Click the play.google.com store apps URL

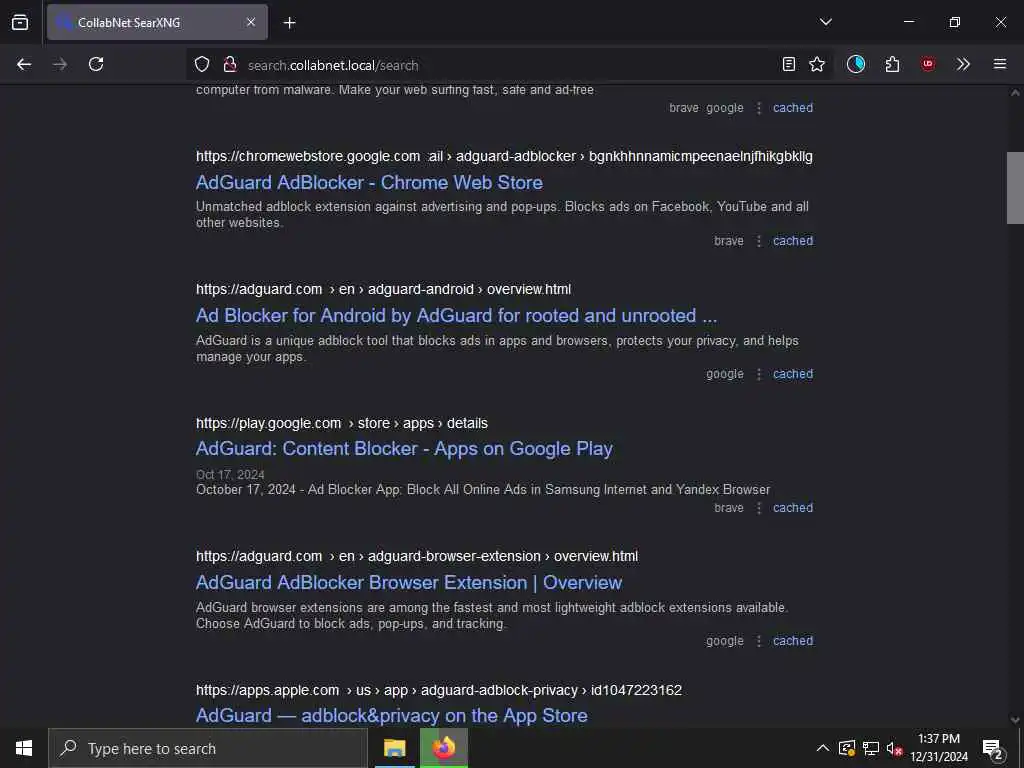pyautogui.click(x=342, y=423)
